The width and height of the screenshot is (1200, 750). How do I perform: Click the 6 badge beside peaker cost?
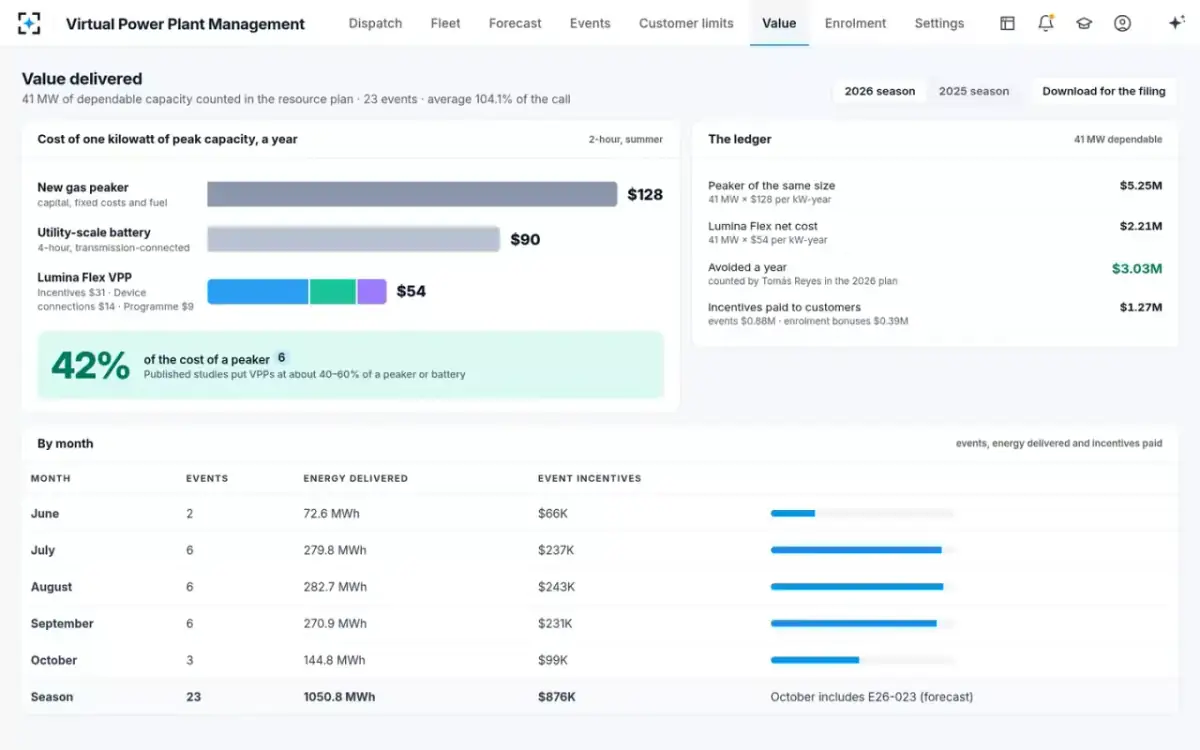(x=282, y=358)
